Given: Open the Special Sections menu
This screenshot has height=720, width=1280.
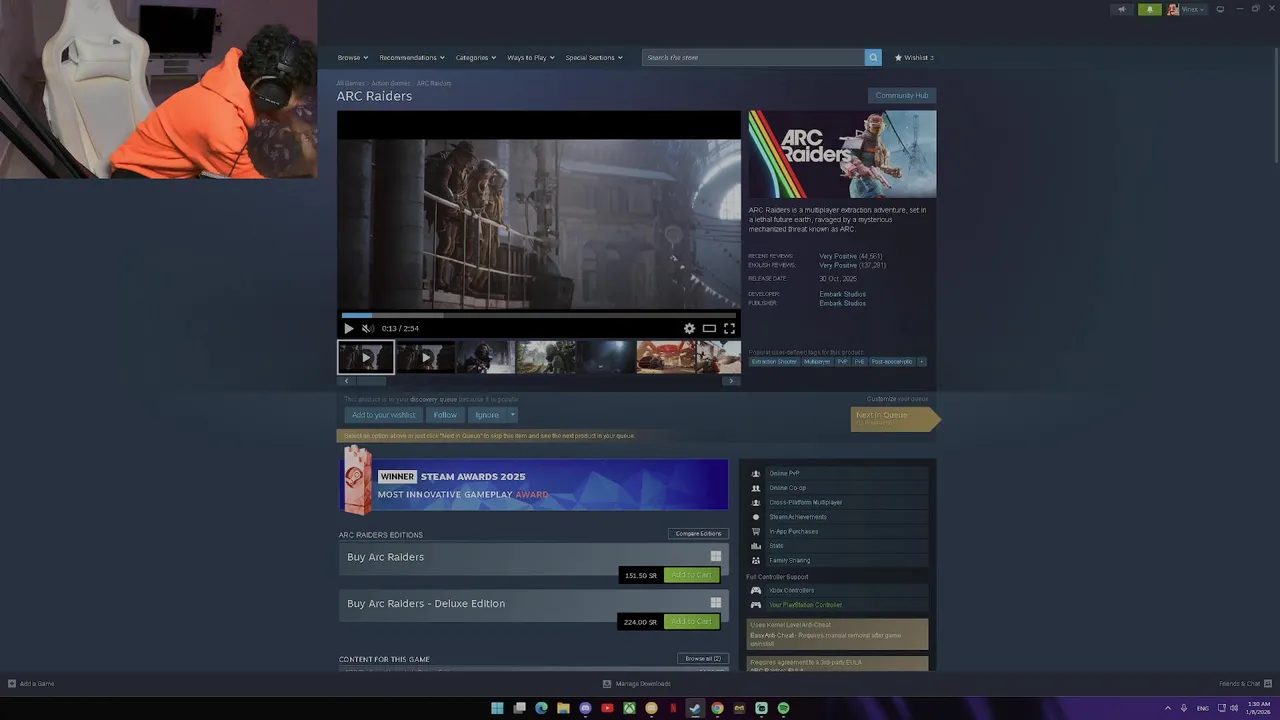Looking at the screenshot, I should pos(594,57).
